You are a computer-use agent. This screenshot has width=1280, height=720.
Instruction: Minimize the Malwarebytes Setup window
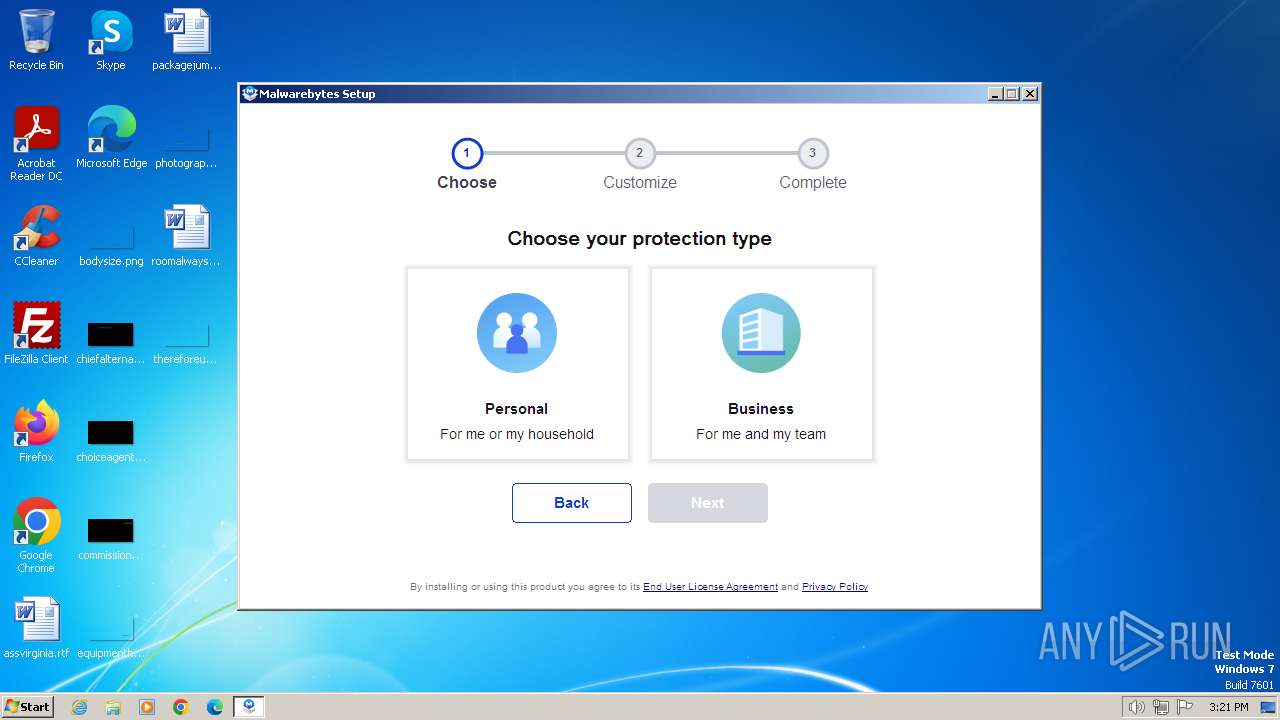pyautogui.click(x=995, y=94)
